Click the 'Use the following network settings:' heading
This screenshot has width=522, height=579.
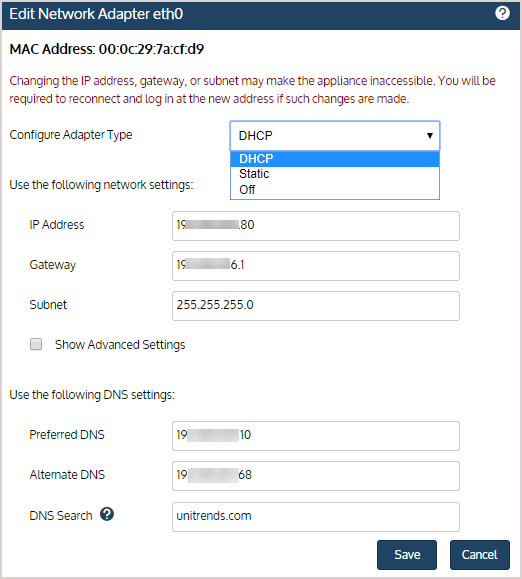[x=101, y=185]
